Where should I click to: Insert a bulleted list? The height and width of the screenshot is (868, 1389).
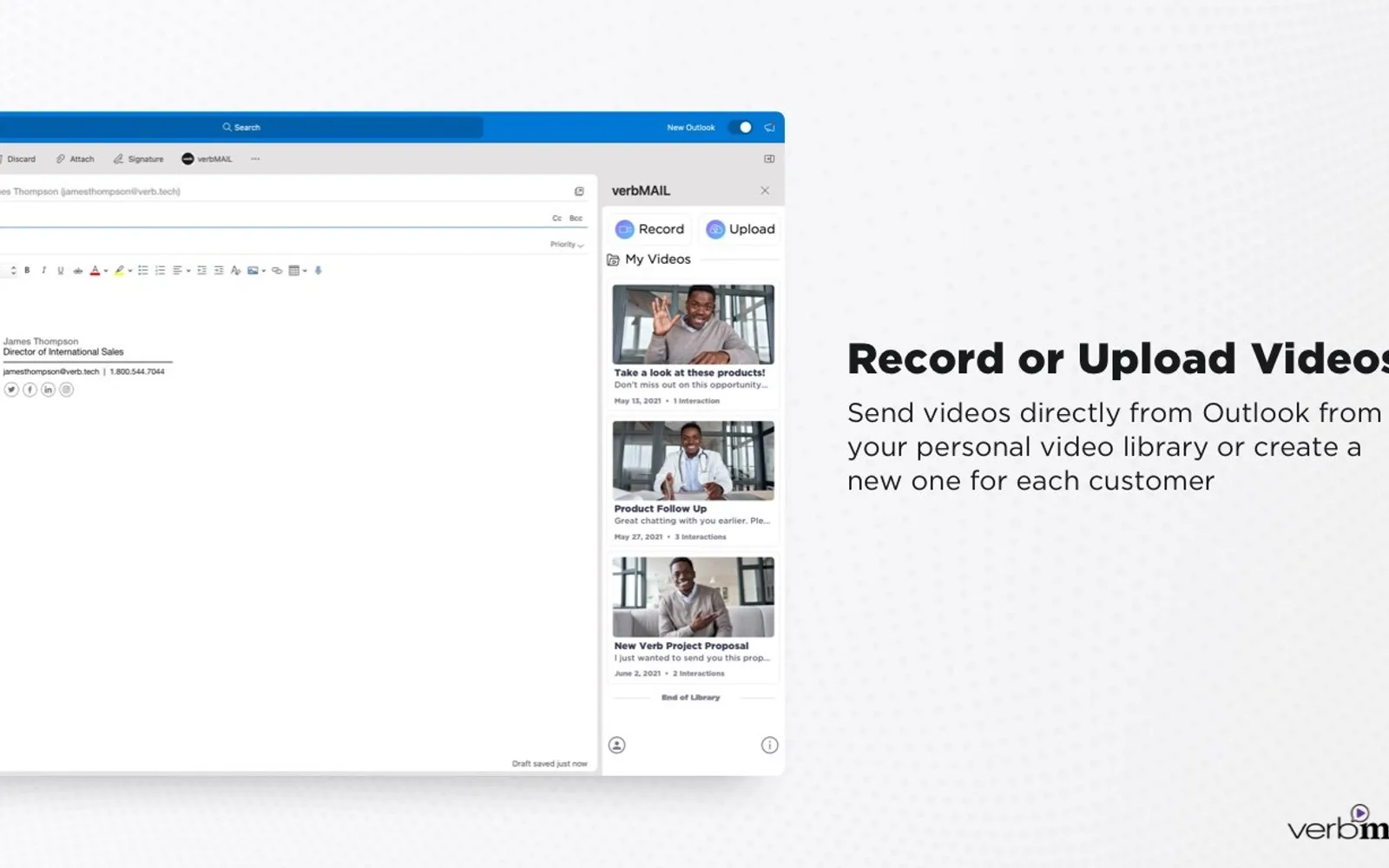point(143,271)
